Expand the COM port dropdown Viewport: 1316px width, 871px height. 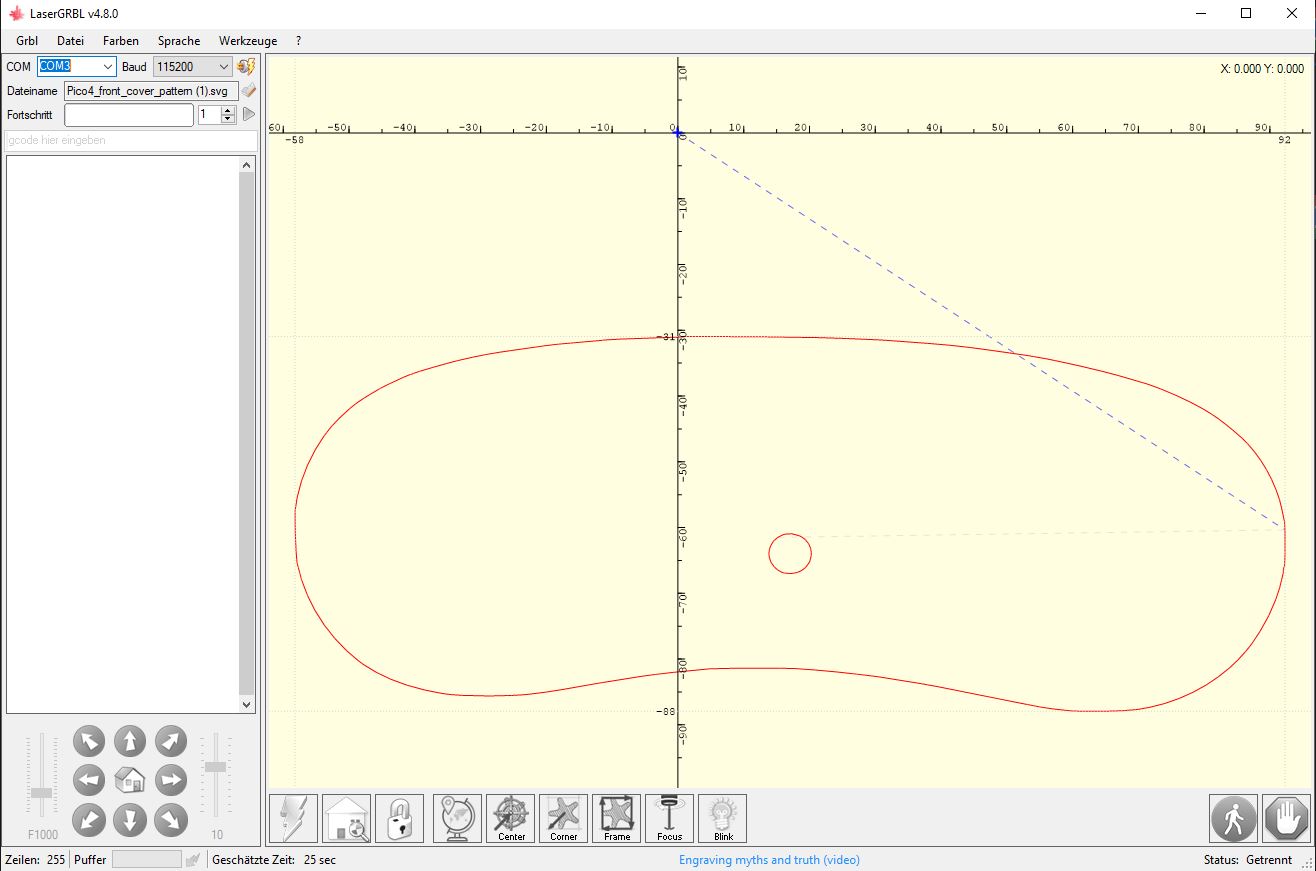tap(108, 67)
